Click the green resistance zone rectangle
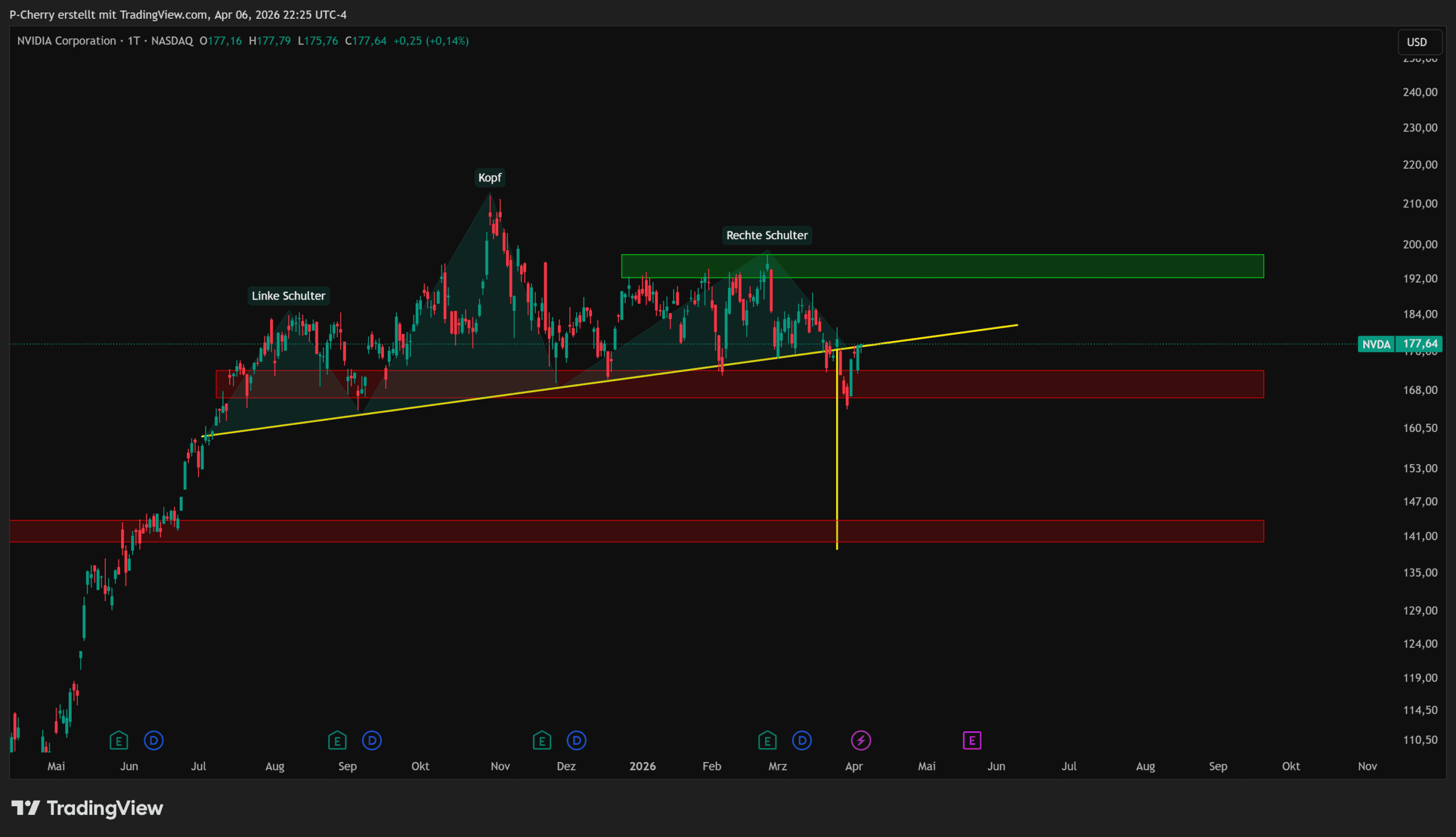Viewport: 1456px width, 837px height. (1035, 266)
